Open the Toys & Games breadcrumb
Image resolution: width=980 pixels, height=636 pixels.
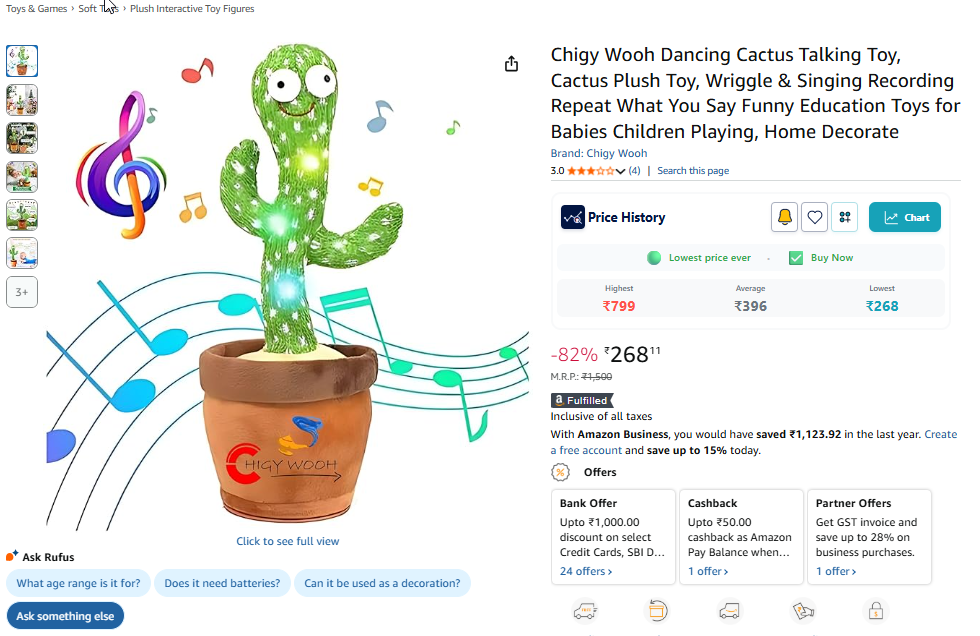click(37, 9)
